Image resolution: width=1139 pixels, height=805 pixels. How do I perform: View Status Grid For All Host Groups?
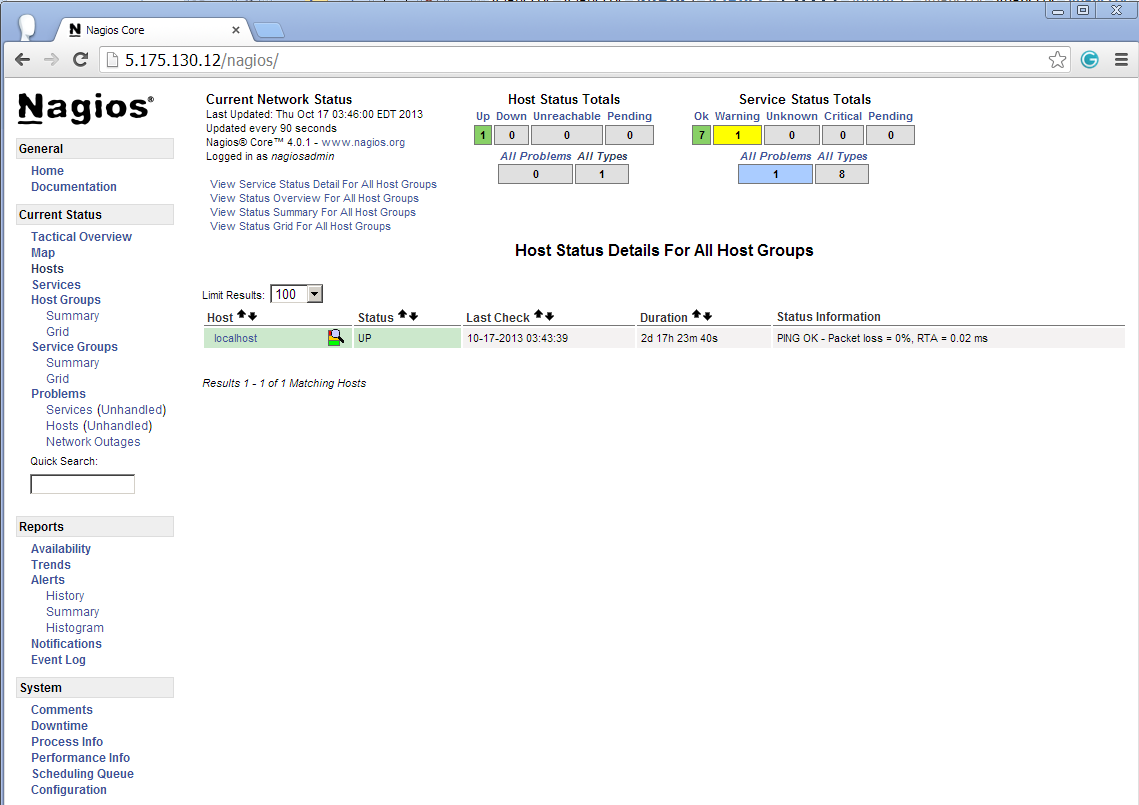click(300, 227)
